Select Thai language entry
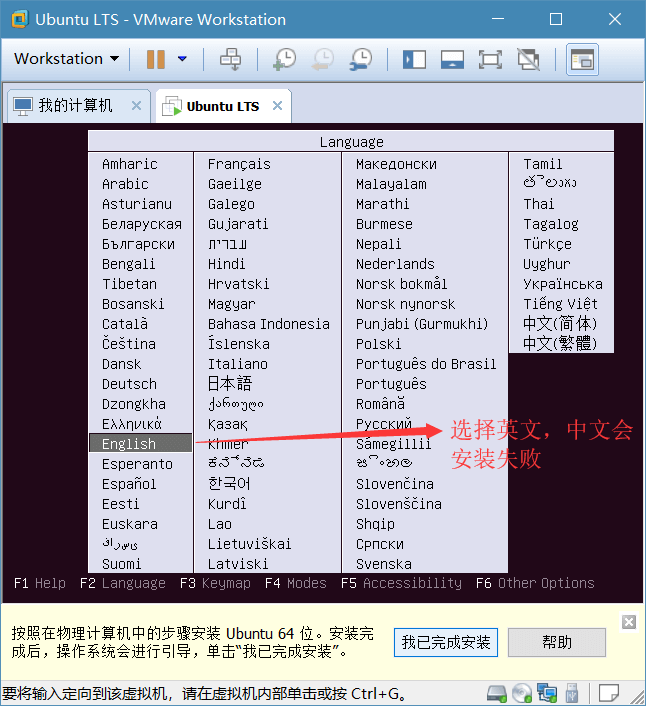Image resolution: width=646 pixels, height=706 pixels. click(x=539, y=204)
